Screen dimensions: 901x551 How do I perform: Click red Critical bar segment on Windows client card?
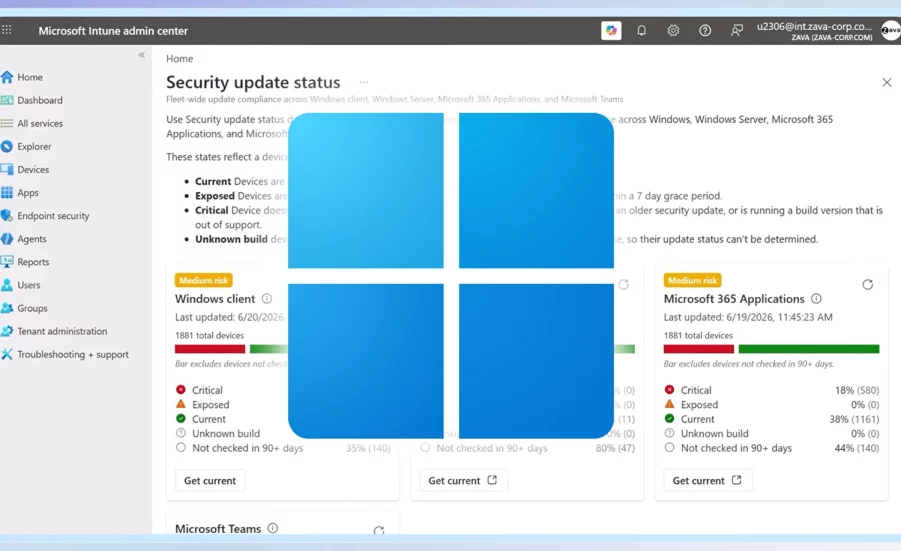210,349
